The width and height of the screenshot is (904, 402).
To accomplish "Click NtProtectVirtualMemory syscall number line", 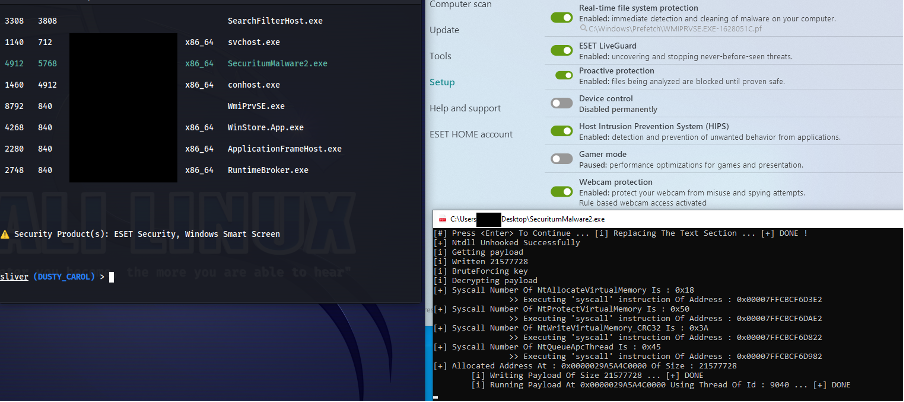I will [x=562, y=309].
